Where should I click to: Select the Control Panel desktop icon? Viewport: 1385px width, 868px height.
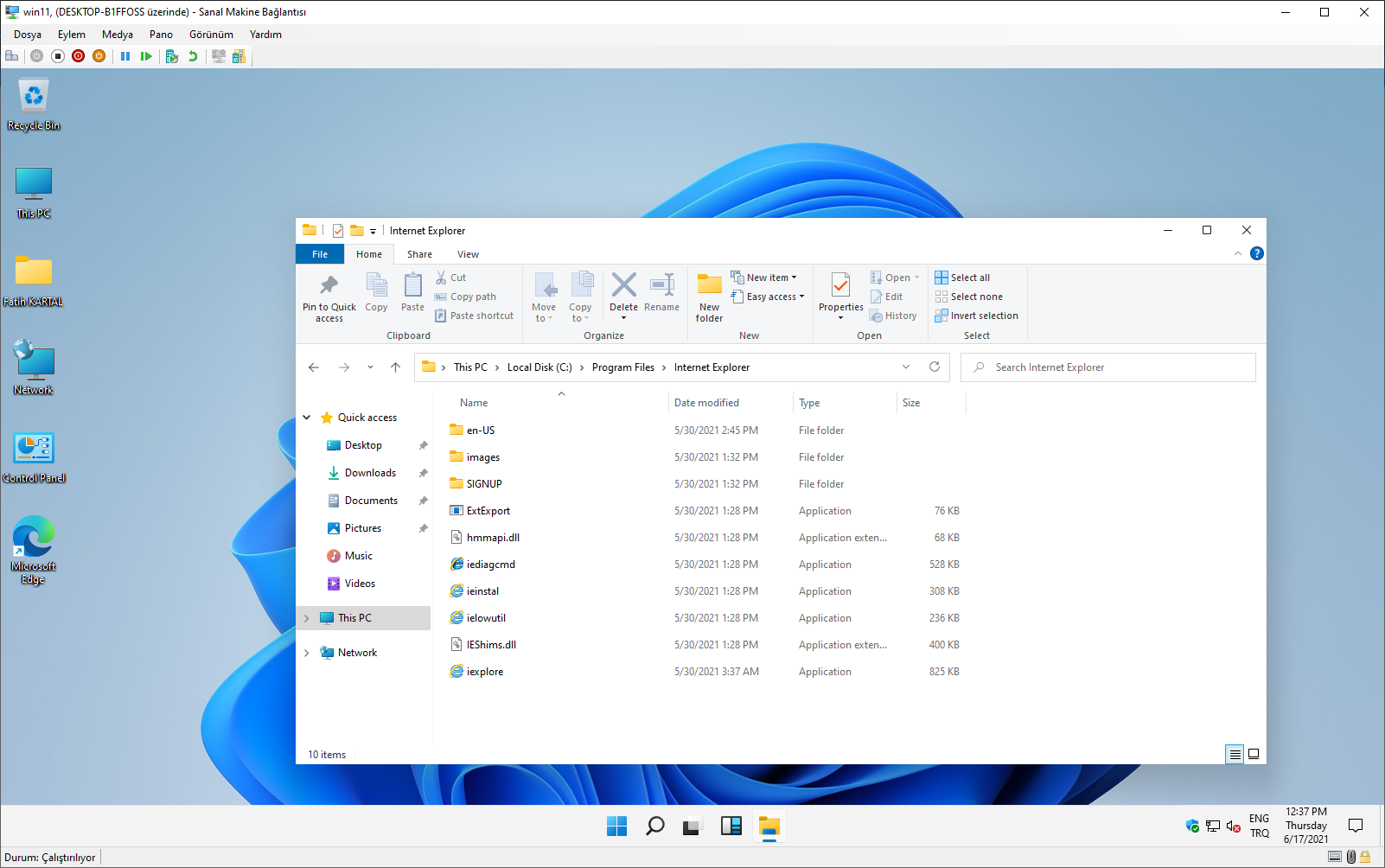(34, 457)
